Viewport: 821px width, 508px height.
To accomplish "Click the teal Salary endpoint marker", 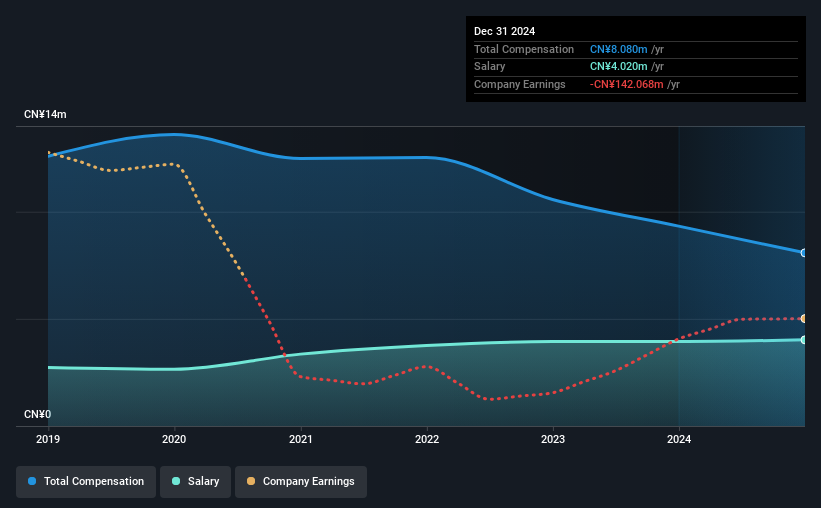I will (803, 340).
